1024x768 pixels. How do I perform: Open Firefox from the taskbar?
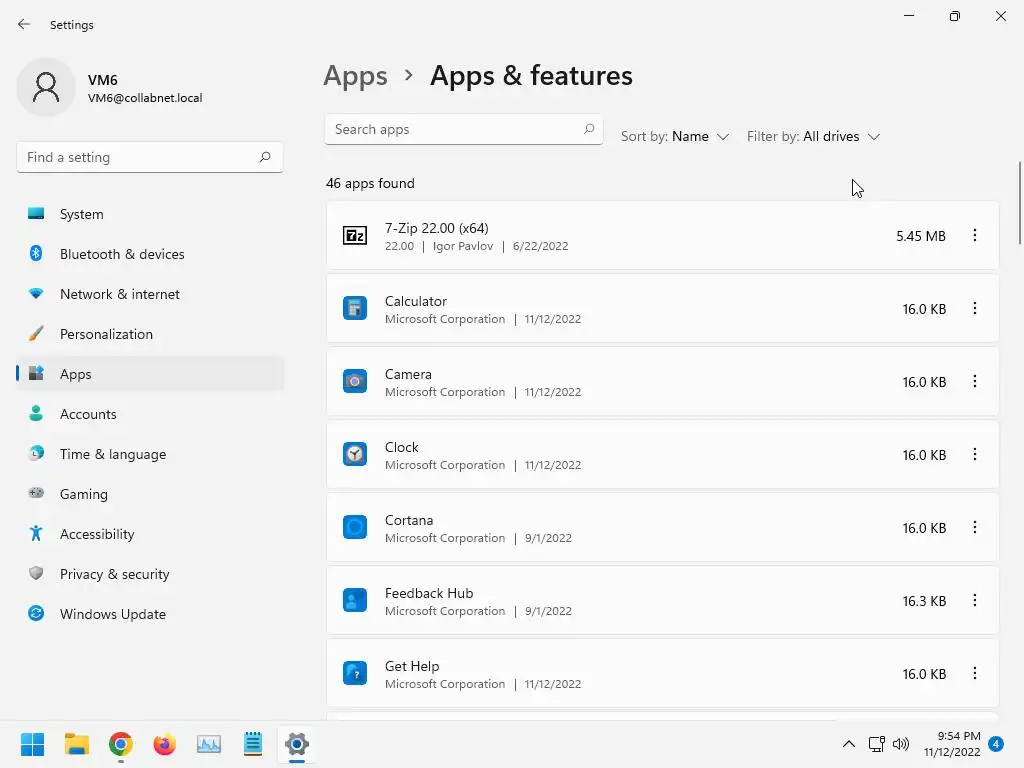pyautogui.click(x=165, y=744)
